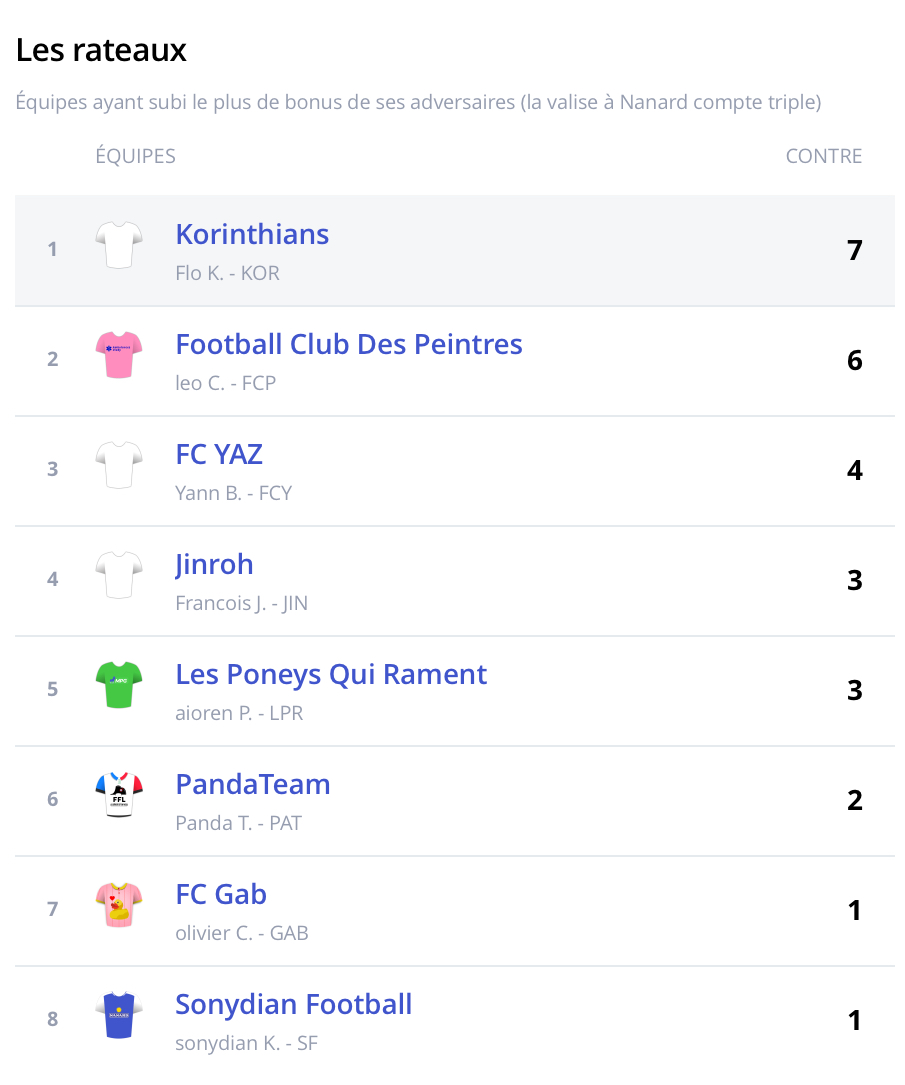Click the pink Football Club Des Peintres jersey
The image size is (905, 1085).
point(119,356)
